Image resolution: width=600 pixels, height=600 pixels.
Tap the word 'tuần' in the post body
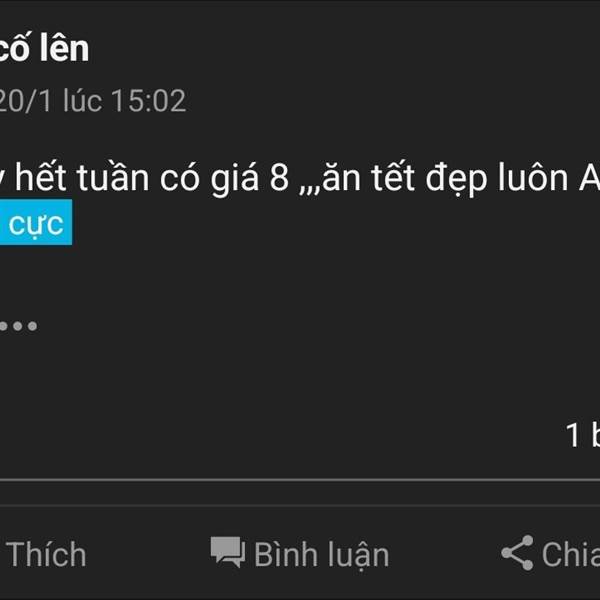coord(113,178)
